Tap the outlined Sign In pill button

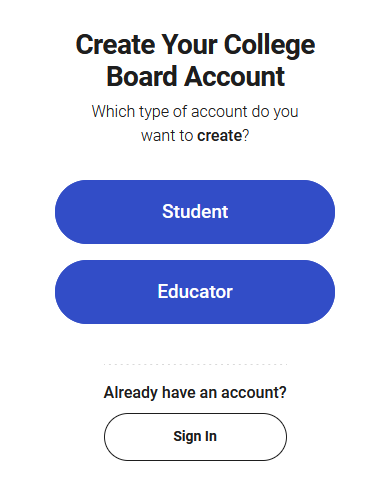(195, 437)
